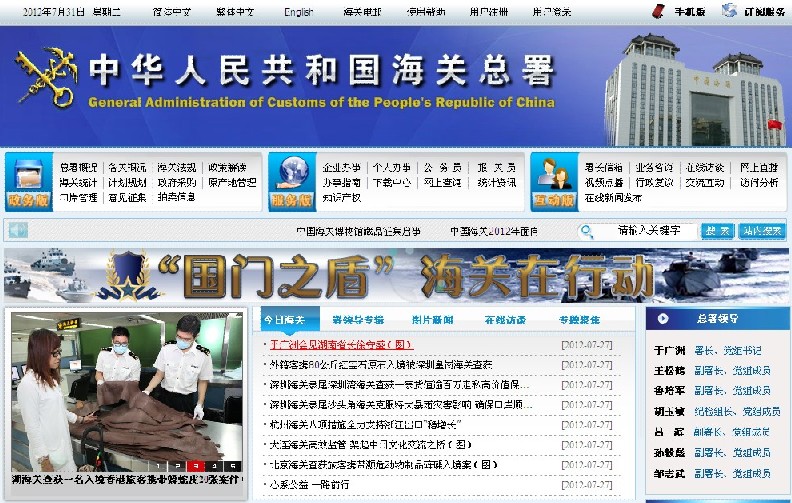Open the 订阅服务 link
The width and height of the screenshot is (792, 503).
tap(765, 12)
